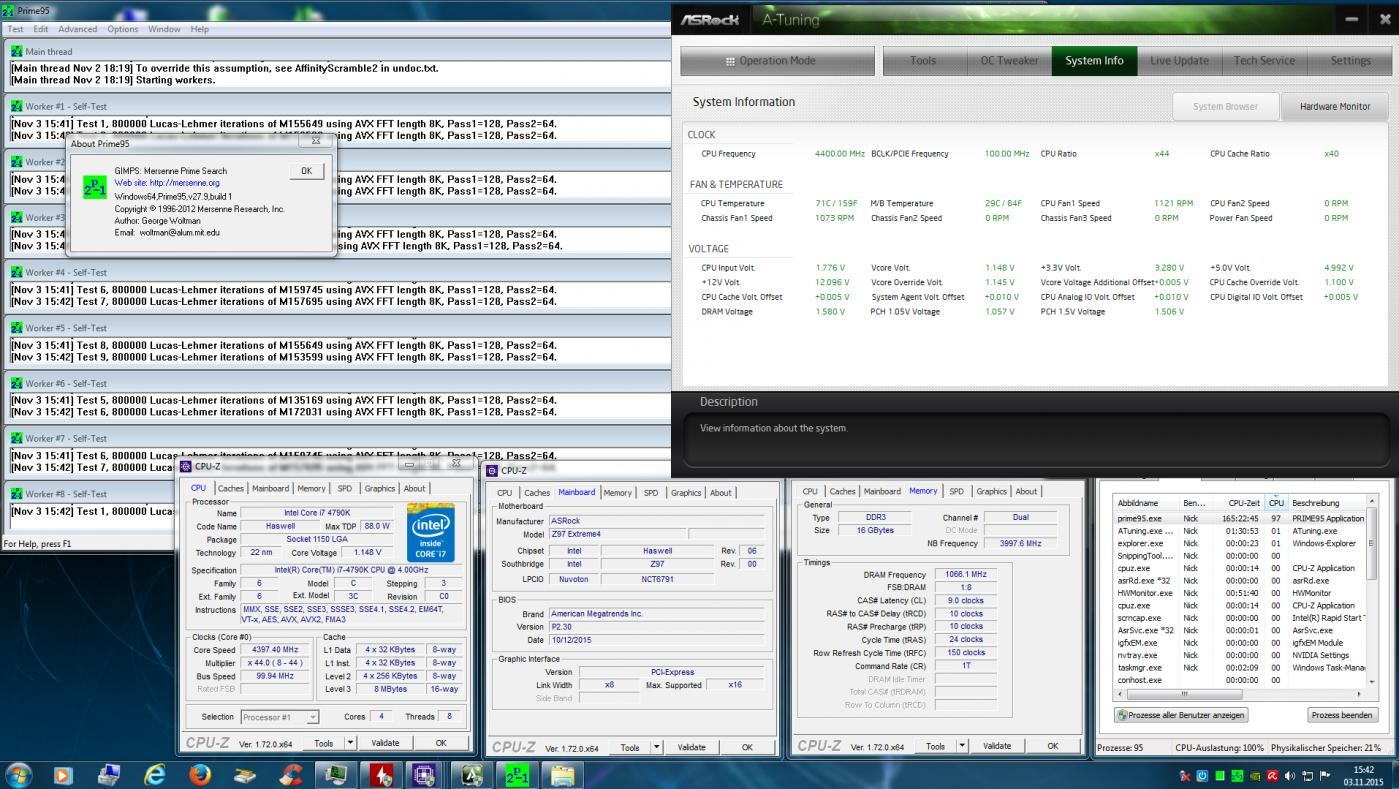Click green monitor taskbar icon
The width and height of the screenshot is (1399, 789).
click(x=334, y=773)
